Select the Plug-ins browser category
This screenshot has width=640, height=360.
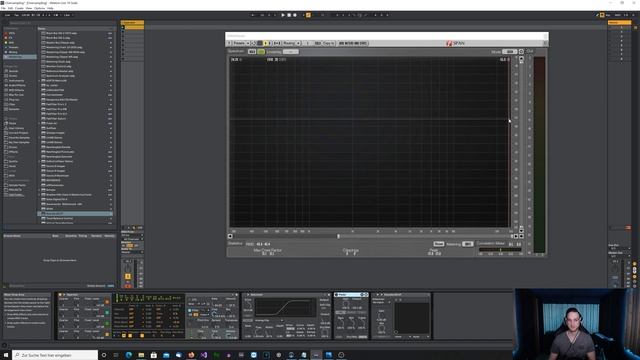pyautogui.click(x=14, y=100)
